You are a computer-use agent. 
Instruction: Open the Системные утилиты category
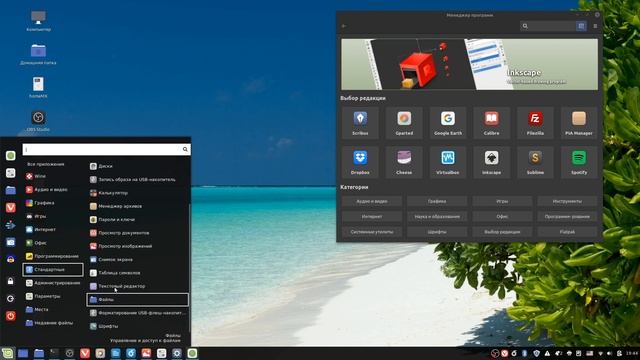point(372,232)
